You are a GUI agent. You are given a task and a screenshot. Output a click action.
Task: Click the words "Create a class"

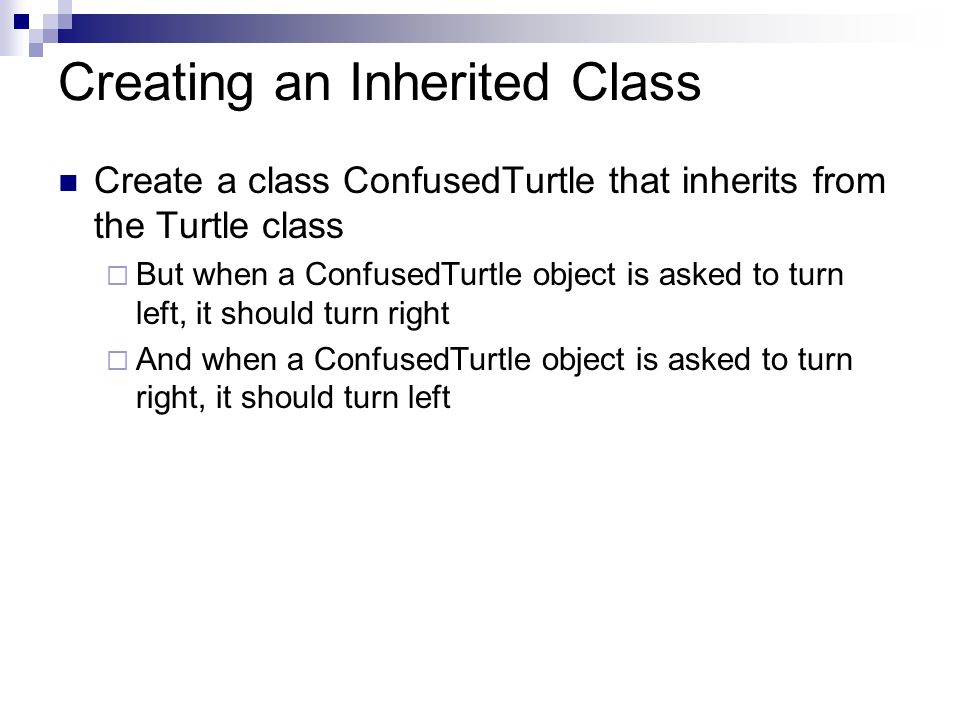[212, 181]
